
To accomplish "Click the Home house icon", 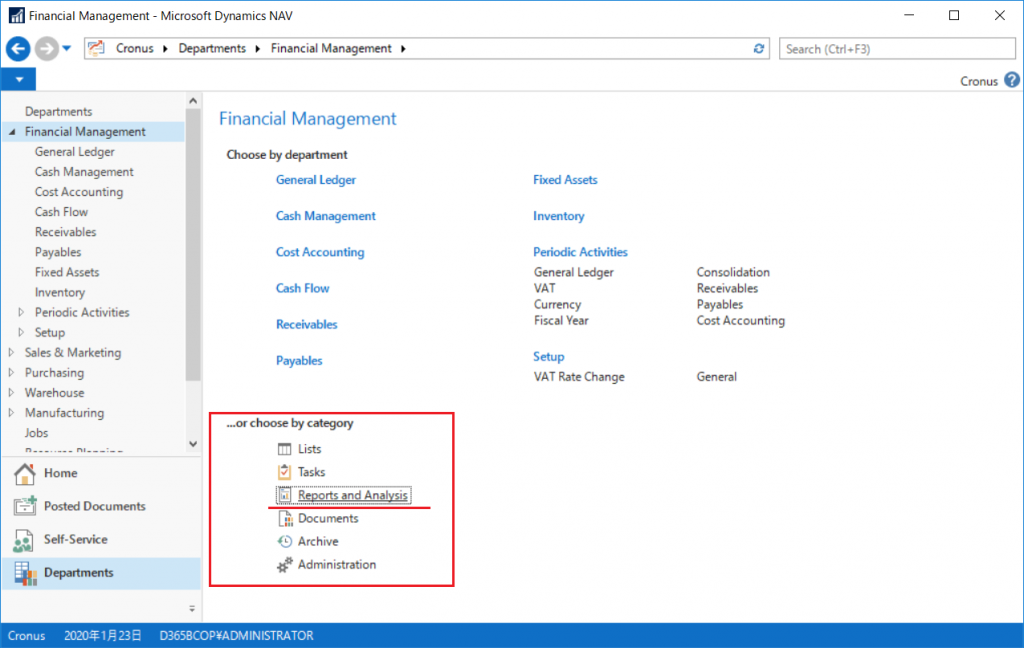I will 25,474.
